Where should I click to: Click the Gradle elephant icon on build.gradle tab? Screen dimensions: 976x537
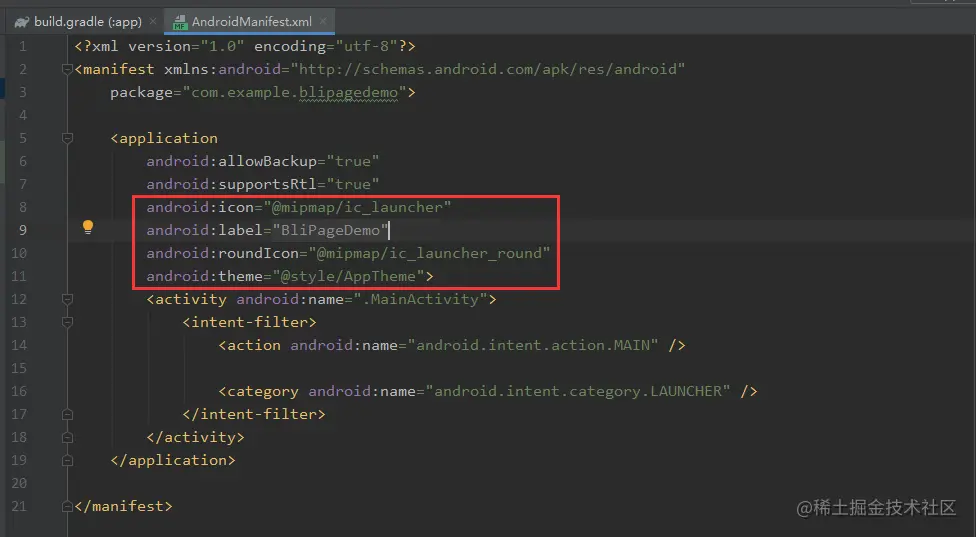click(22, 22)
